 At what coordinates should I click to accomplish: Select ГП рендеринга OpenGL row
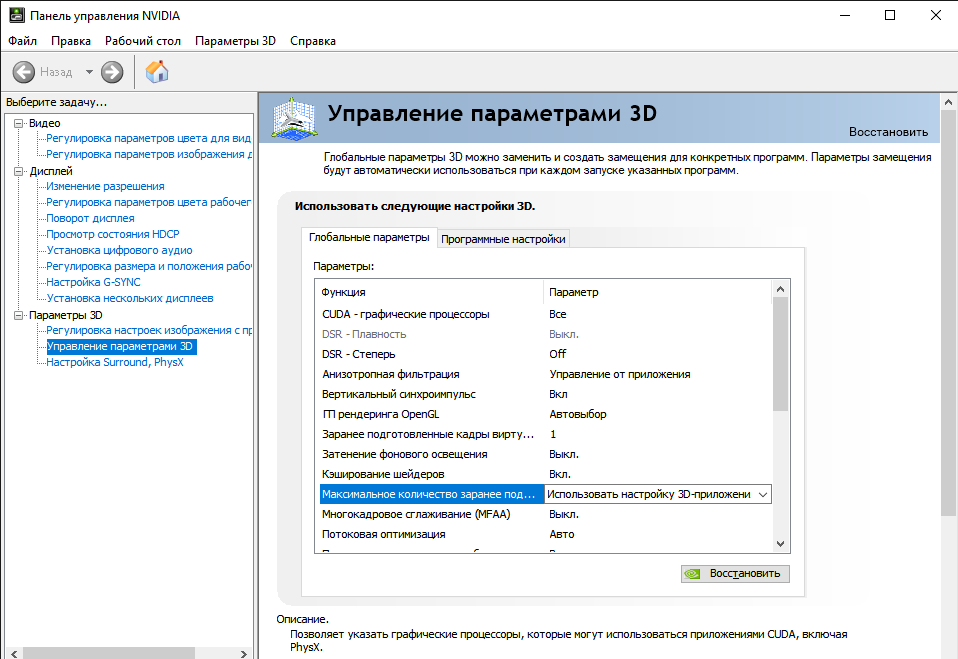(x=546, y=414)
